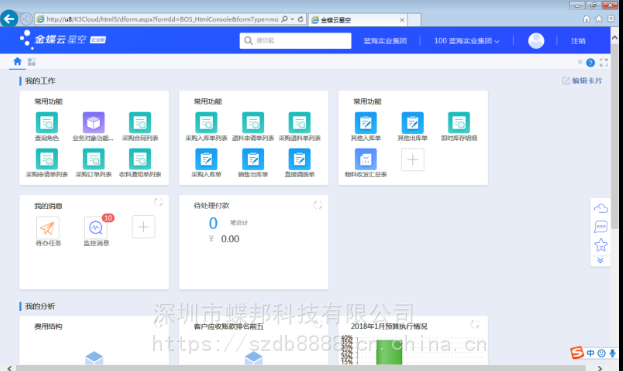Open the 查询角色 shortcut icon
Screen dimensions: 623x371
pos(47,122)
